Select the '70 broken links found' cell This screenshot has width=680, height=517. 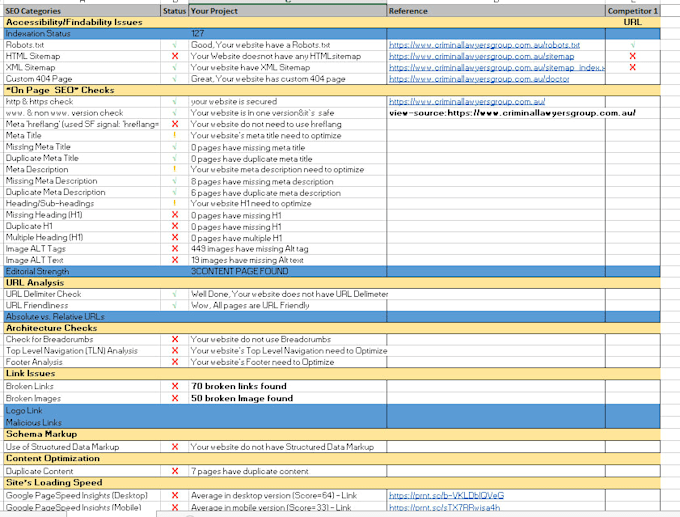pyautogui.click(x=288, y=386)
